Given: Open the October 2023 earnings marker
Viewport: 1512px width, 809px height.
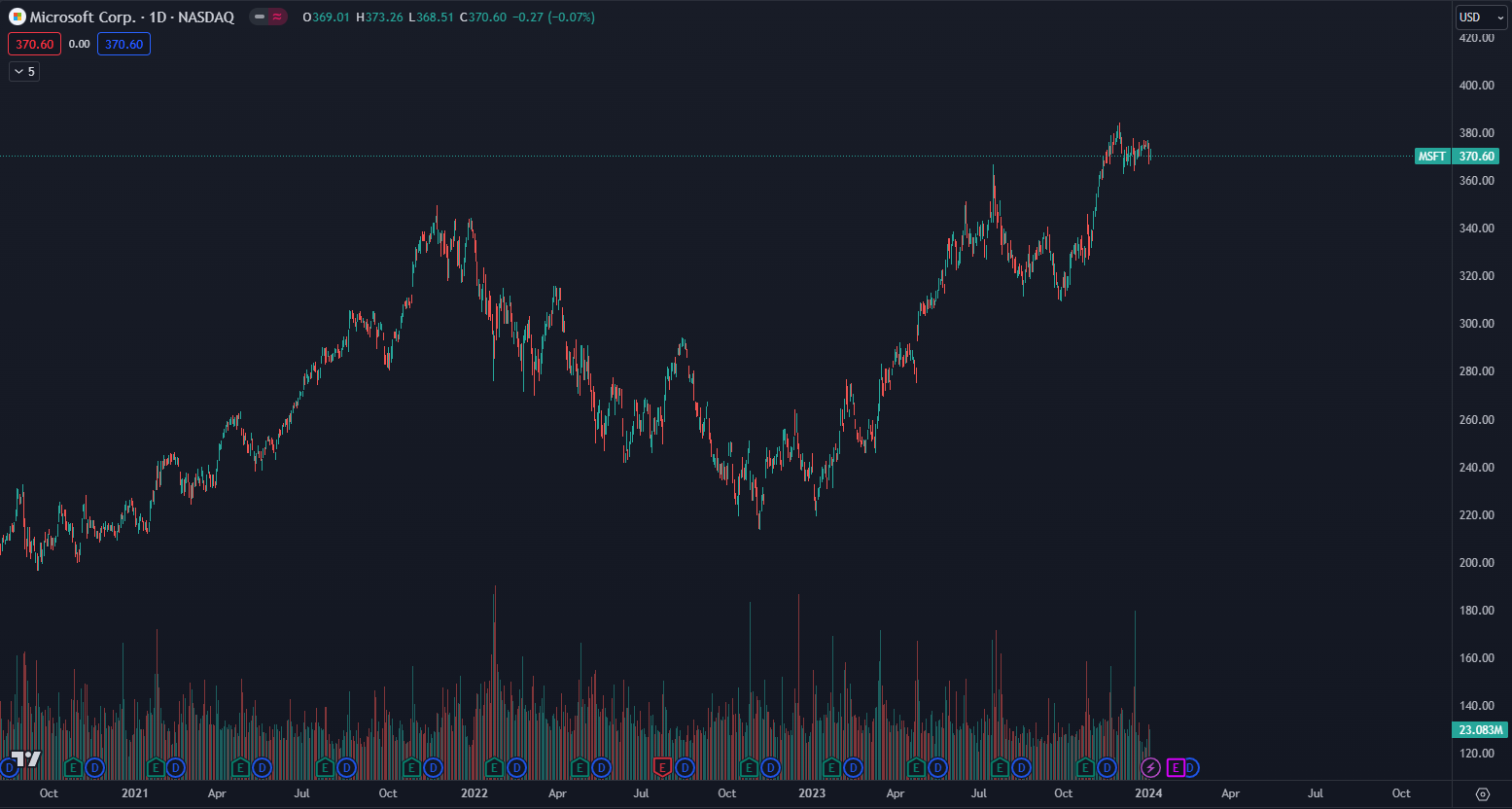Looking at the screenshot, I should pos(1085,767).
